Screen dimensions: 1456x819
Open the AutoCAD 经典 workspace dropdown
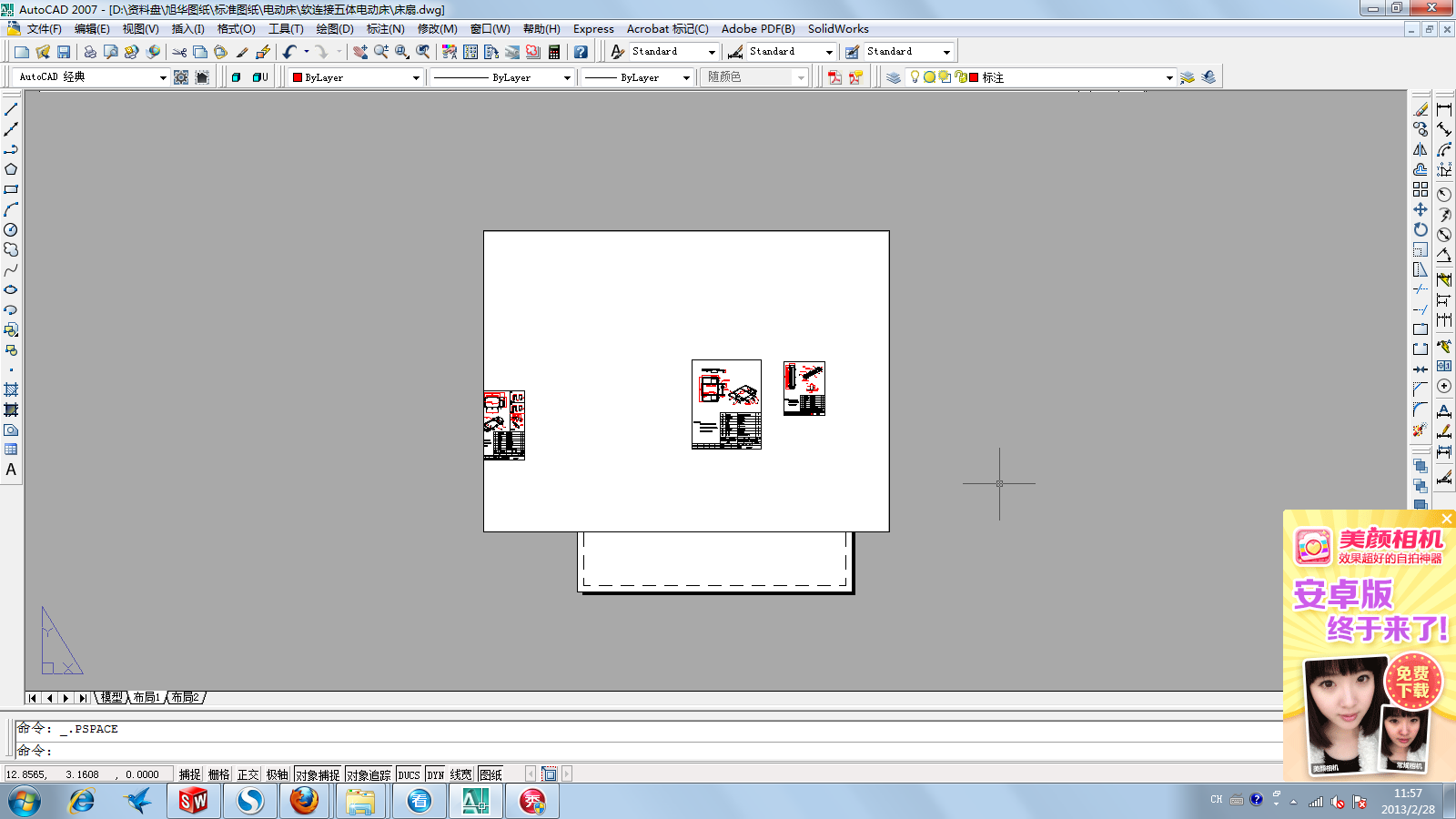tap(92, 77)
